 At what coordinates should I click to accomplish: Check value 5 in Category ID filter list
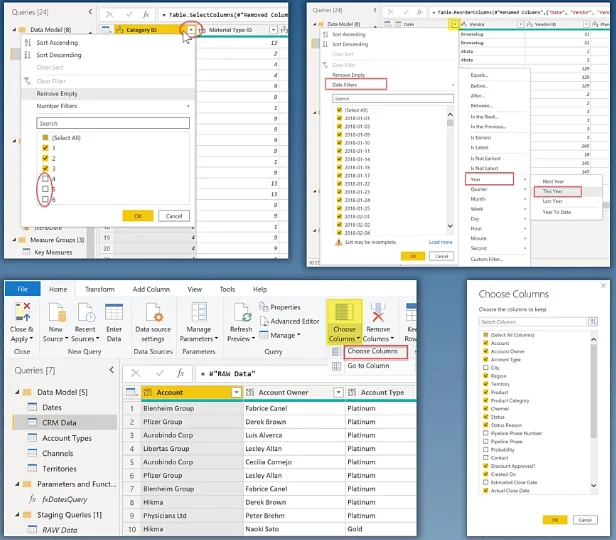[x=45, y=189]
